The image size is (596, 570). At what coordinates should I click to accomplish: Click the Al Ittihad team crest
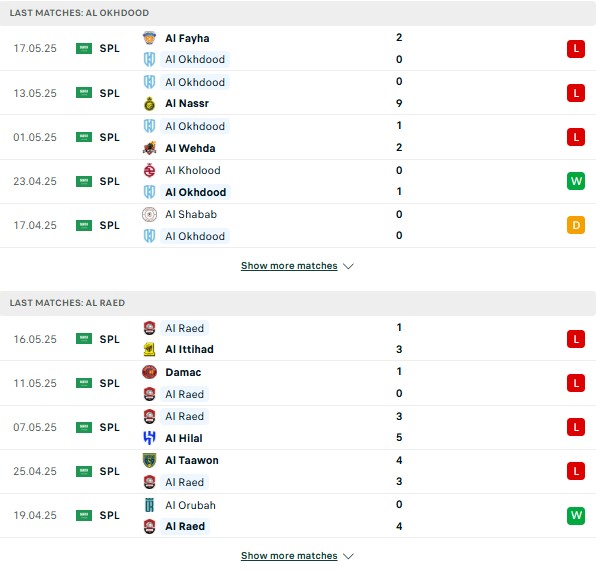click(149, 349)
